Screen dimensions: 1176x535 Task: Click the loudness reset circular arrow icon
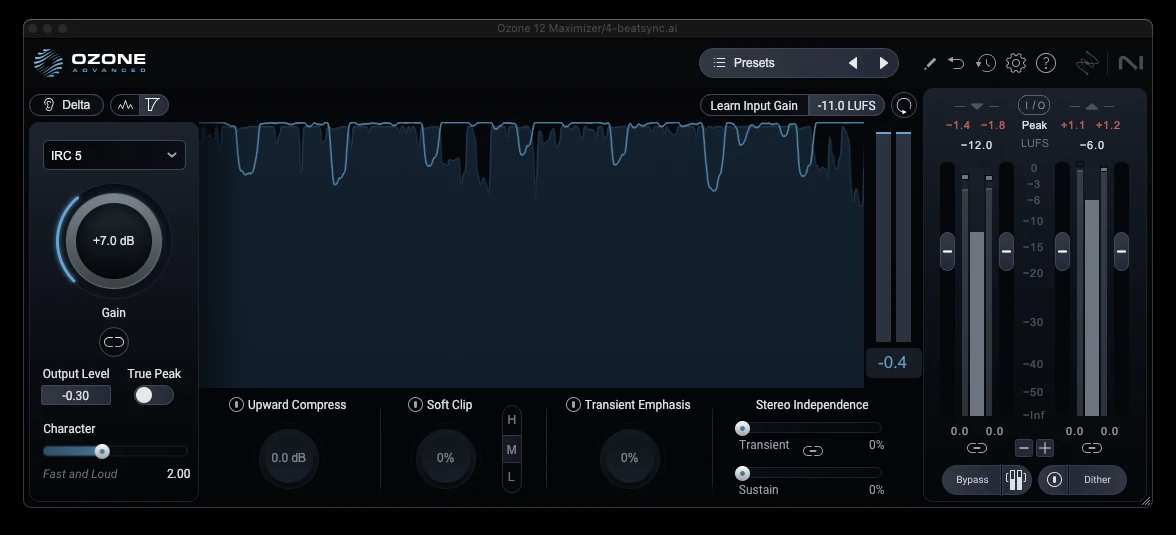904,106
